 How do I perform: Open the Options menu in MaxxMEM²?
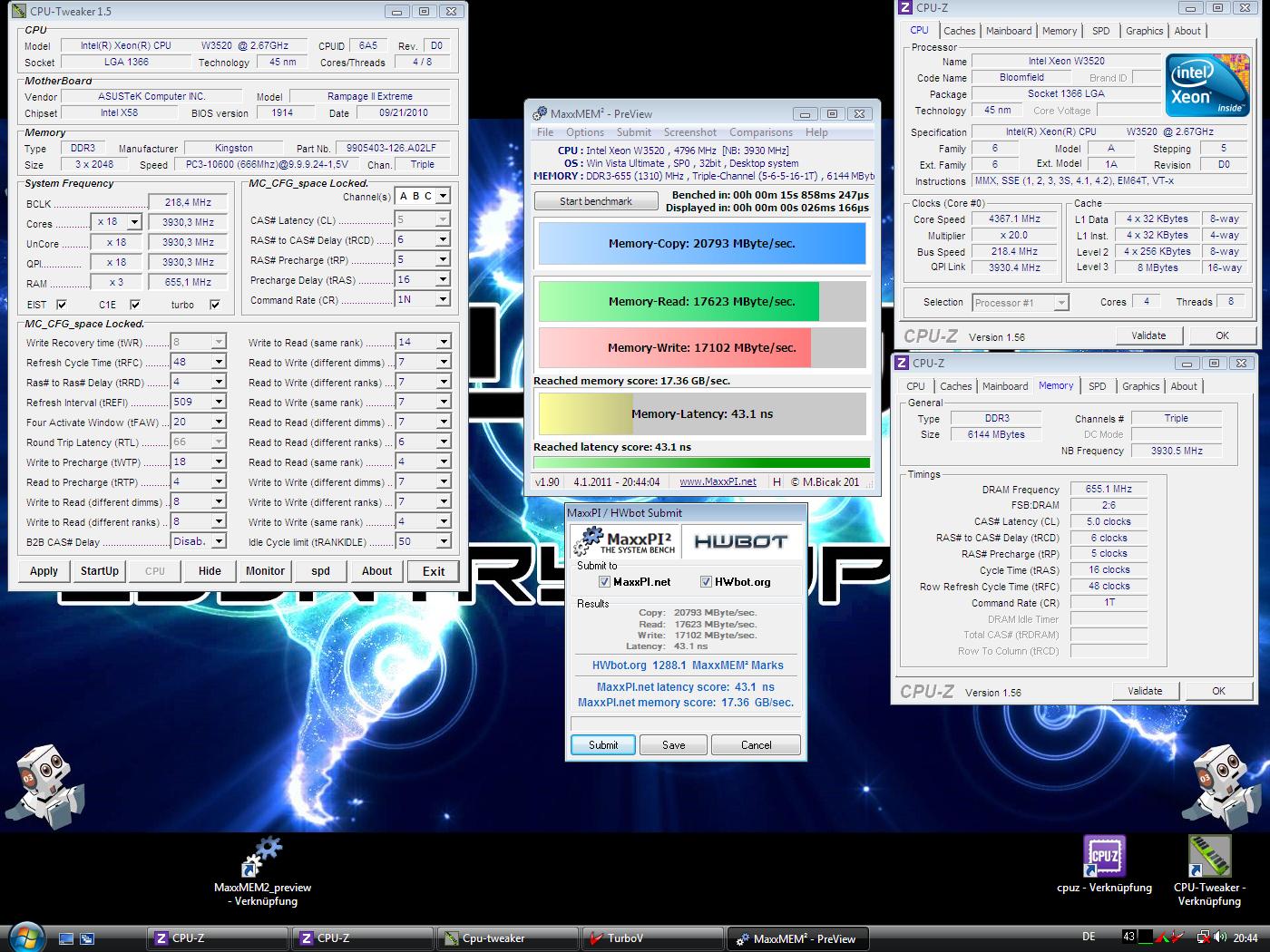[x=585, y=132]
